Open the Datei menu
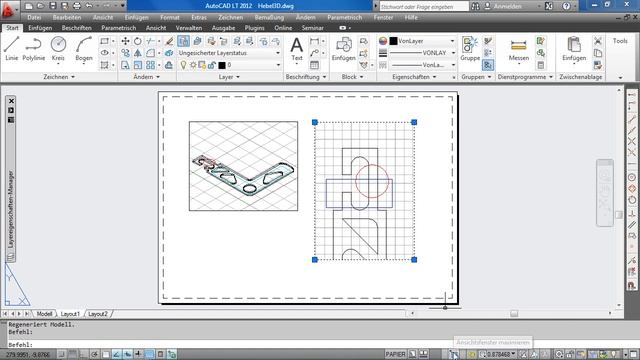This screenshot has width=640, height=360. tap(34, 18)
